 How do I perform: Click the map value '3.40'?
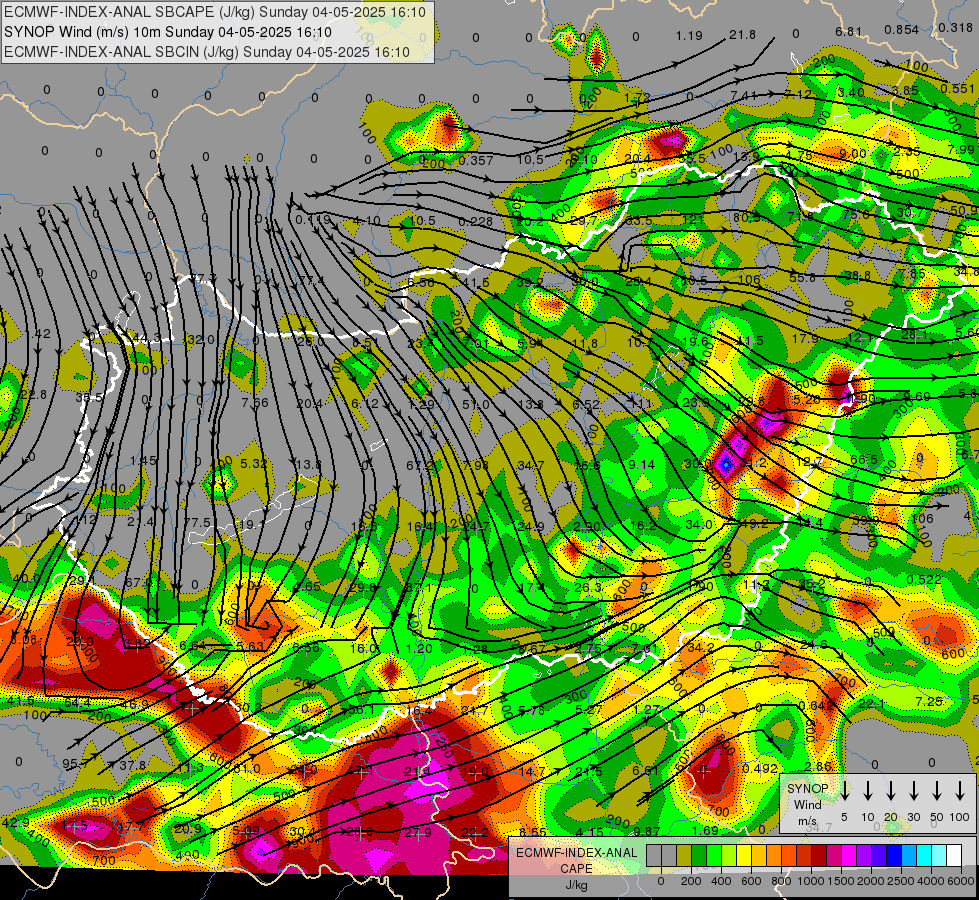(851, 92)
